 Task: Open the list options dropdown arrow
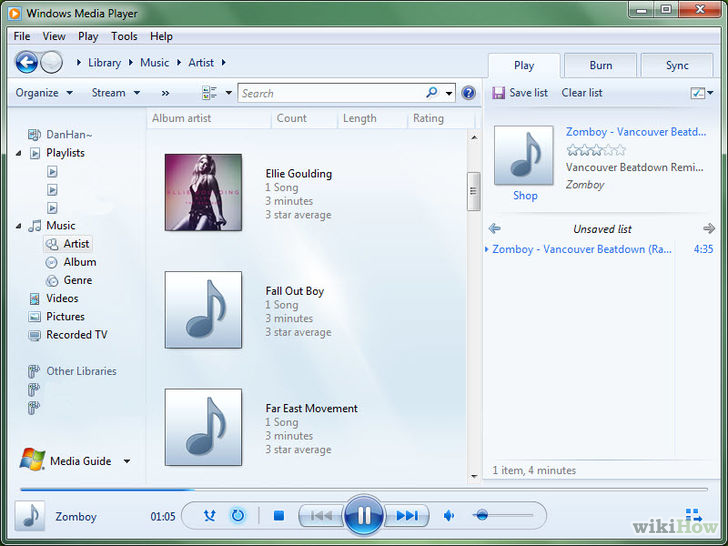point(710,93)
